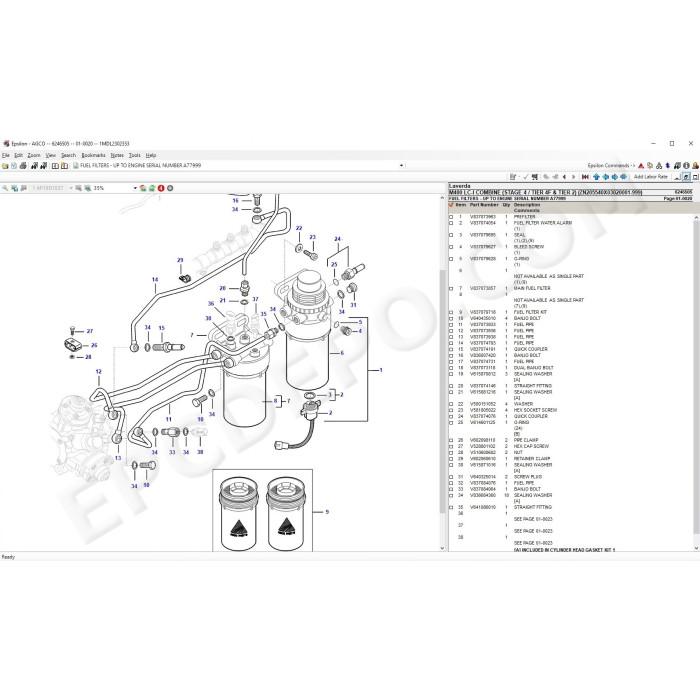Image resolution: width=700 pixels, height=700 pixels.
Task: Click the highlighted split-view layout icon
Action: coord(686,177)
